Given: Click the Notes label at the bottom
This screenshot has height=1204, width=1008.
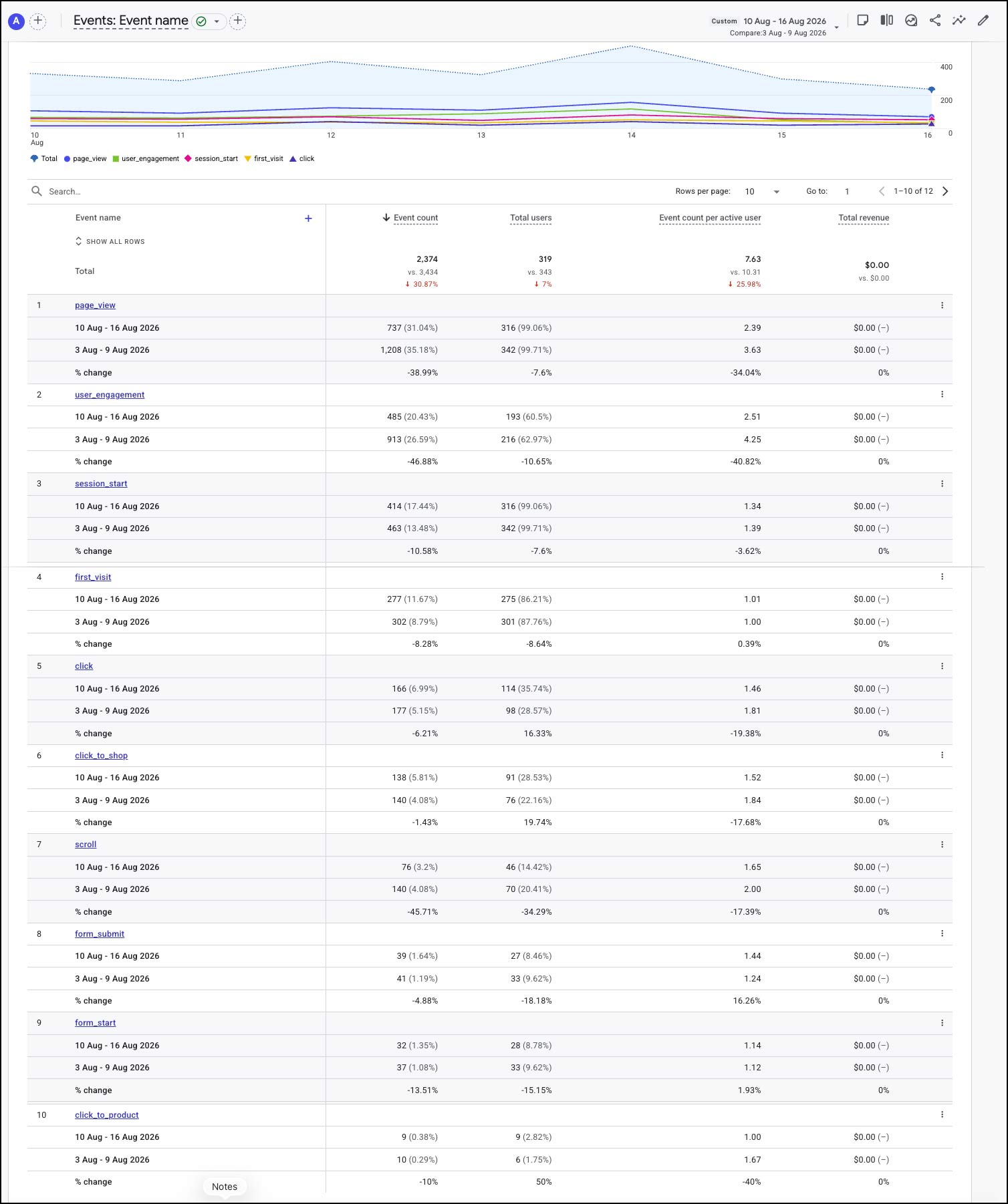Looking at the screenshot, I should click(x=225, y=1187).
